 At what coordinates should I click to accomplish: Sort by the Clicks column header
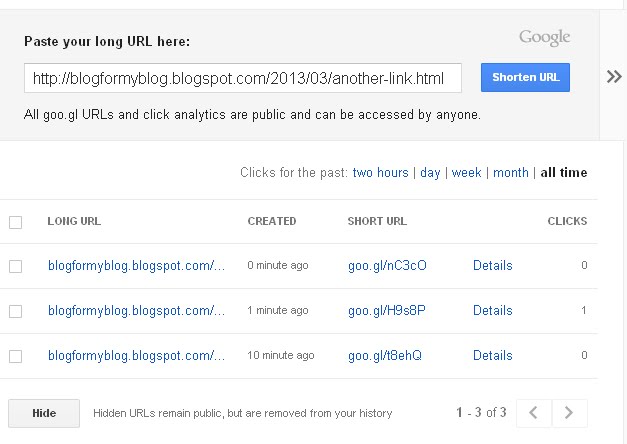567,221
